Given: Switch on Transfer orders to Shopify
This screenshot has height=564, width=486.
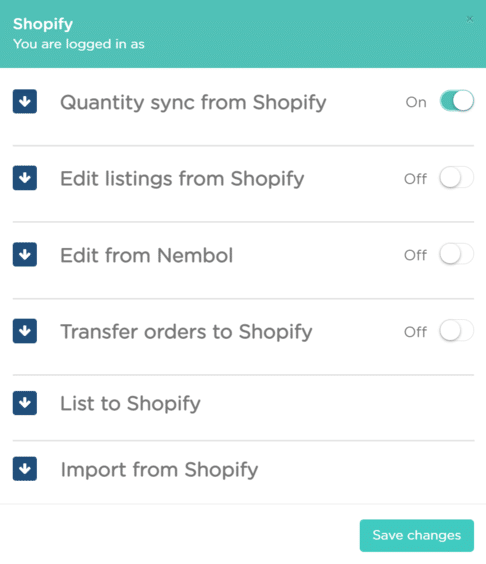Looking at the screenshot, I should [457, 331].
